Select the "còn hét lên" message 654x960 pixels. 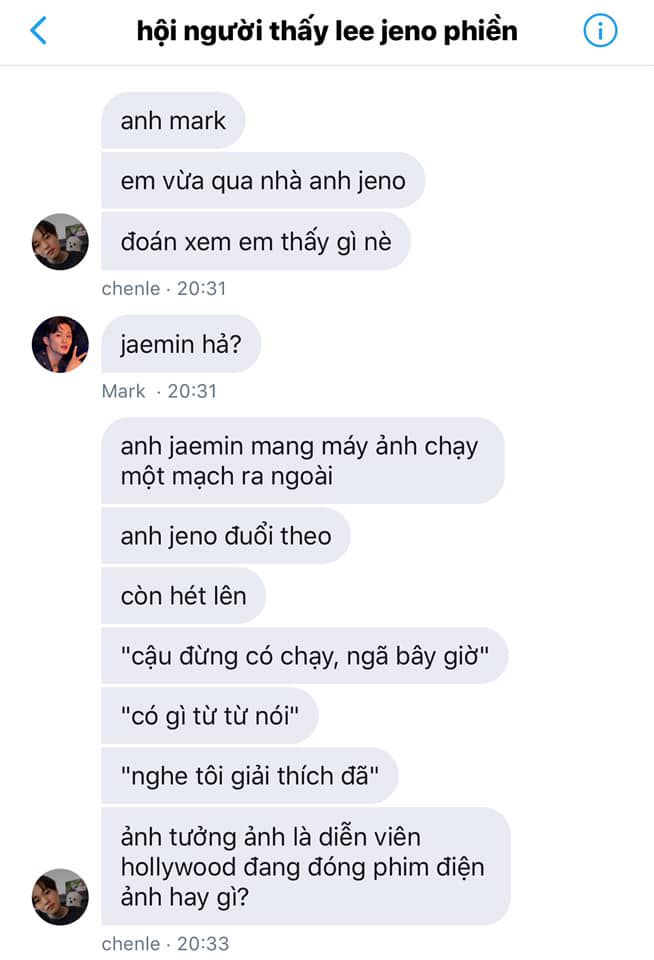click(x=184, y=596)
